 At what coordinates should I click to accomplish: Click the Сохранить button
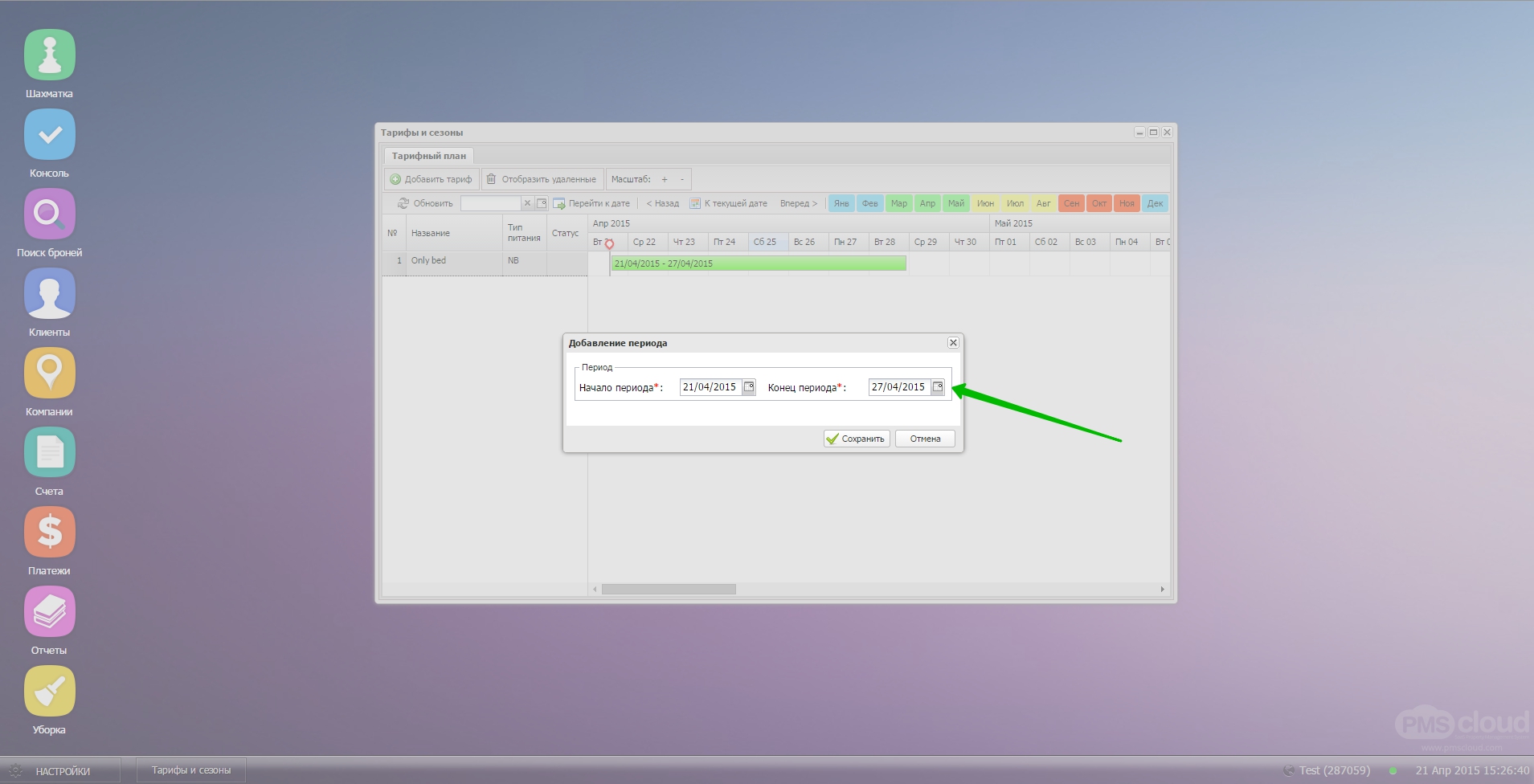(857, 439)
